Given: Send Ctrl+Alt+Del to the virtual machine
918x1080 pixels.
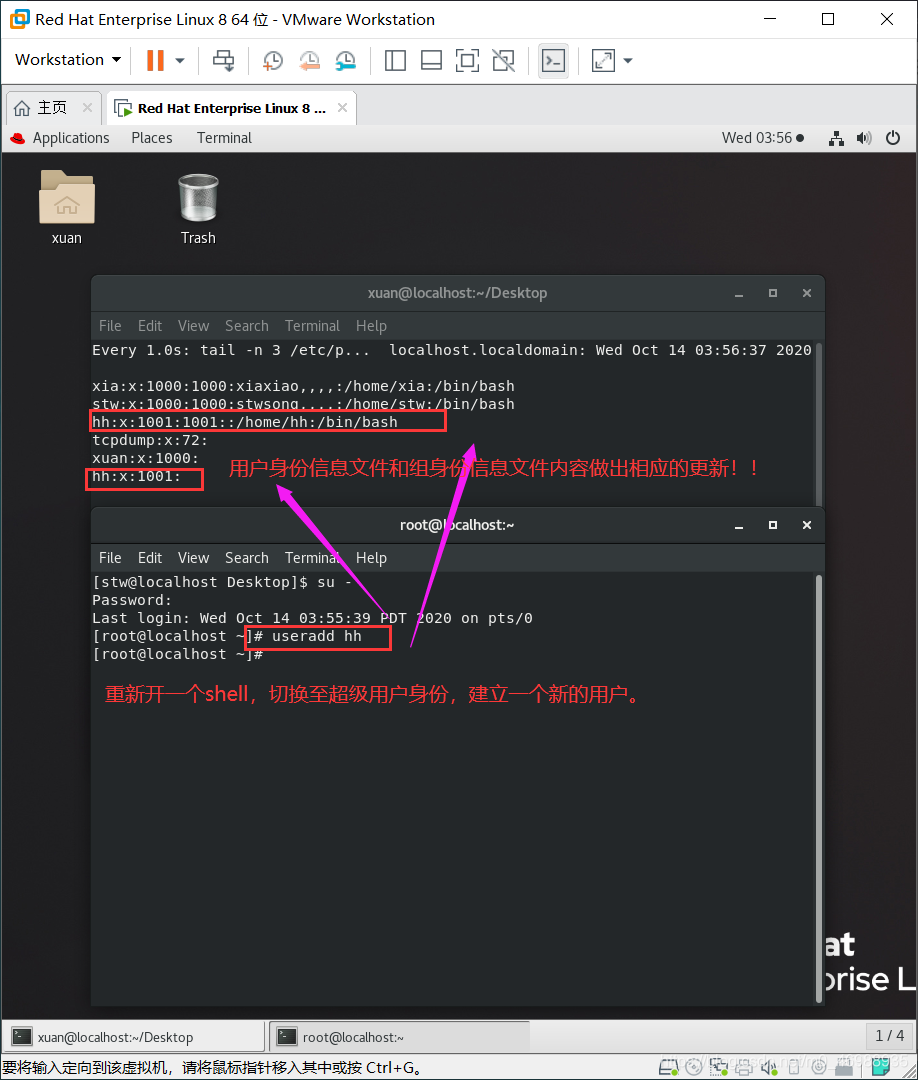Looking at the screenshot, I should pos(223,61).
